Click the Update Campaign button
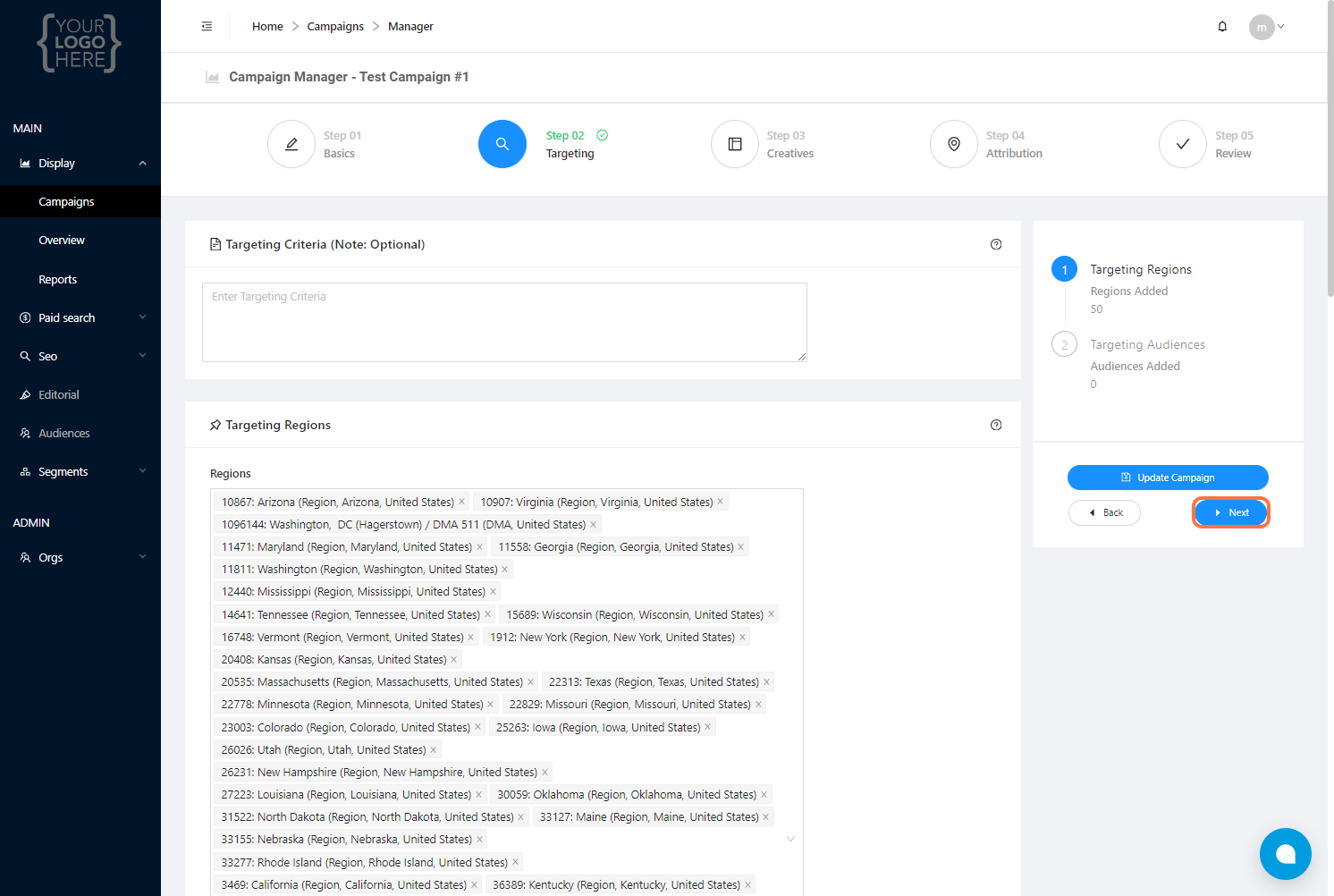This screenshot has width=1334, height=896. coord(1168,478)
